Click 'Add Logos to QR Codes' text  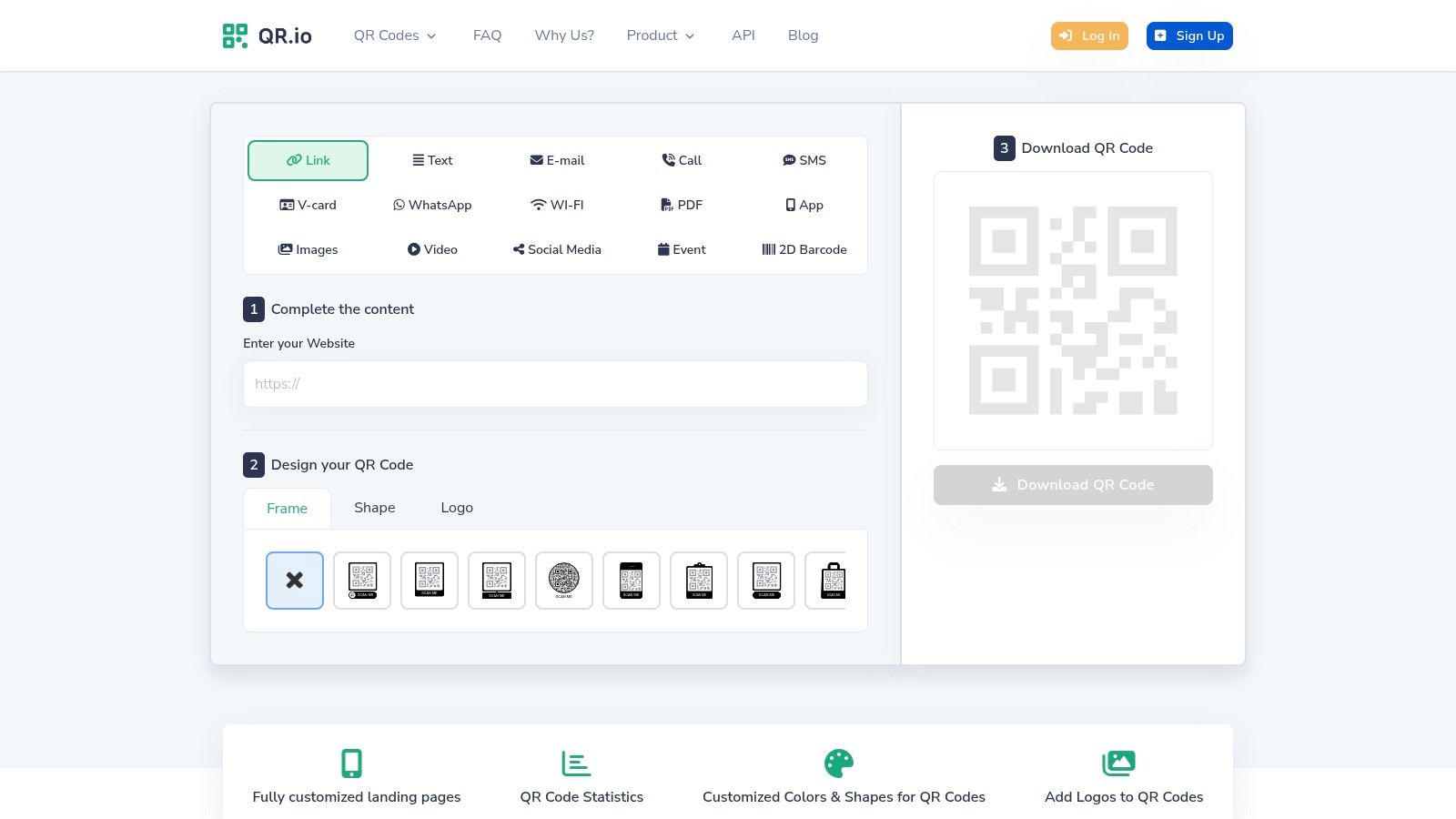(x=1124, y=797)
